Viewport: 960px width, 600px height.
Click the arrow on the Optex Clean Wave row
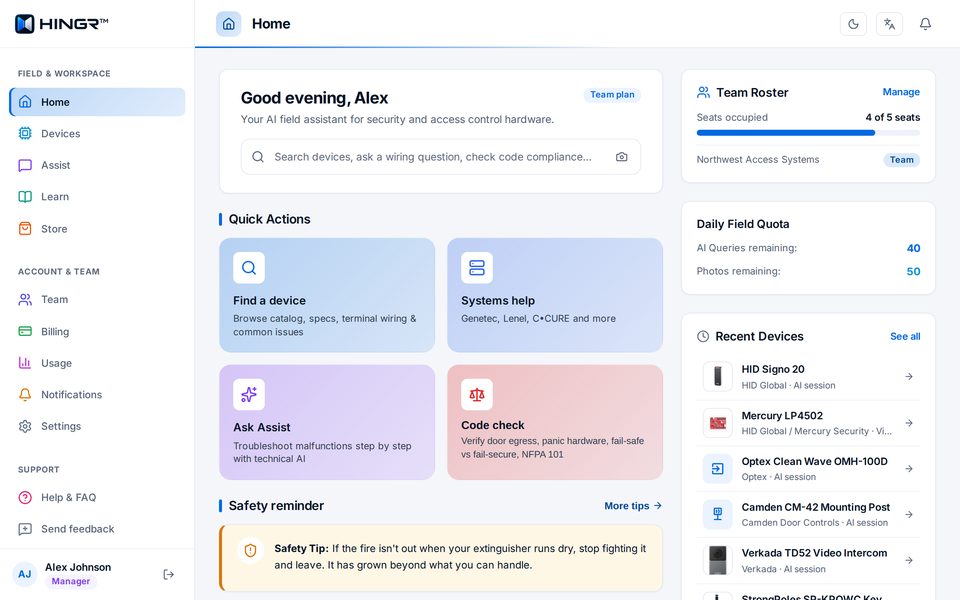coord(909,468)
